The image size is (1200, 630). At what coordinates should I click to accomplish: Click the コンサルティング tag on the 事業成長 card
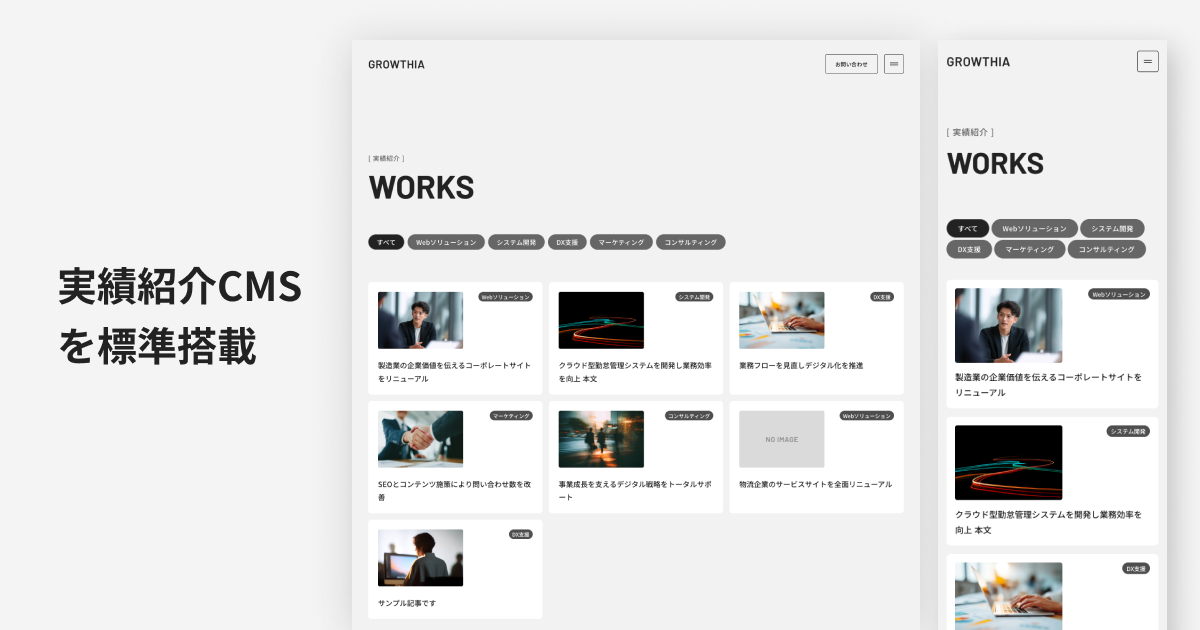(689, 416)
